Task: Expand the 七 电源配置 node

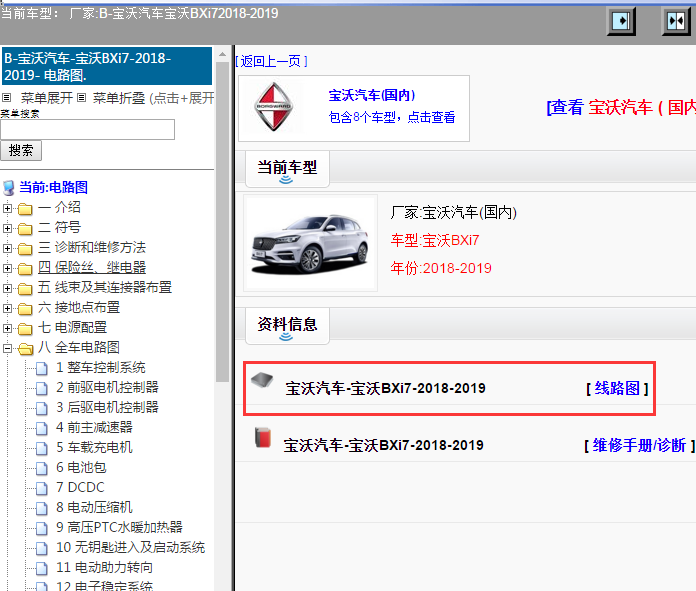Action: point(7,328)
